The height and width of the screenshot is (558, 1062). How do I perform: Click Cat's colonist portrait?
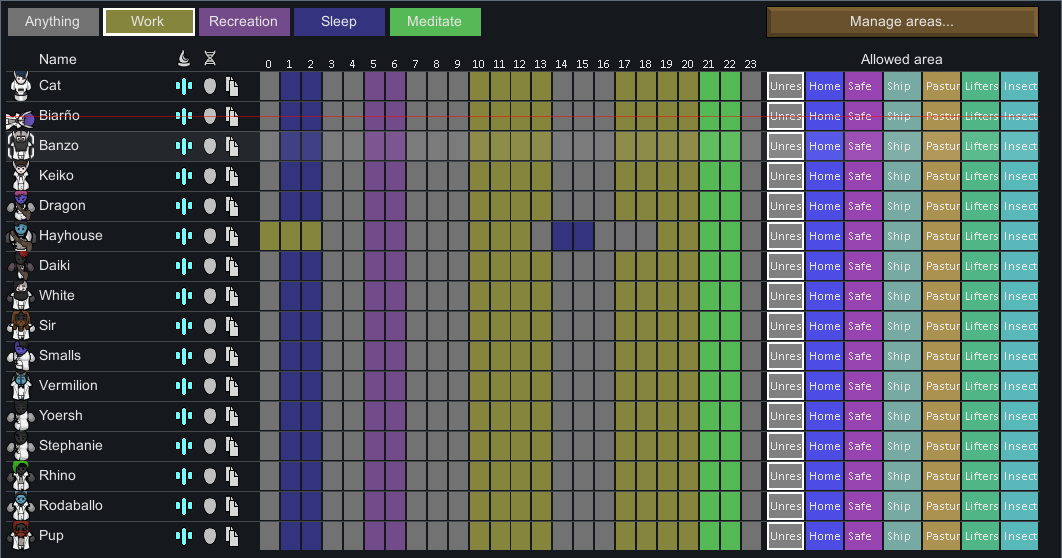pyautogui.click(x=19, y=86)
